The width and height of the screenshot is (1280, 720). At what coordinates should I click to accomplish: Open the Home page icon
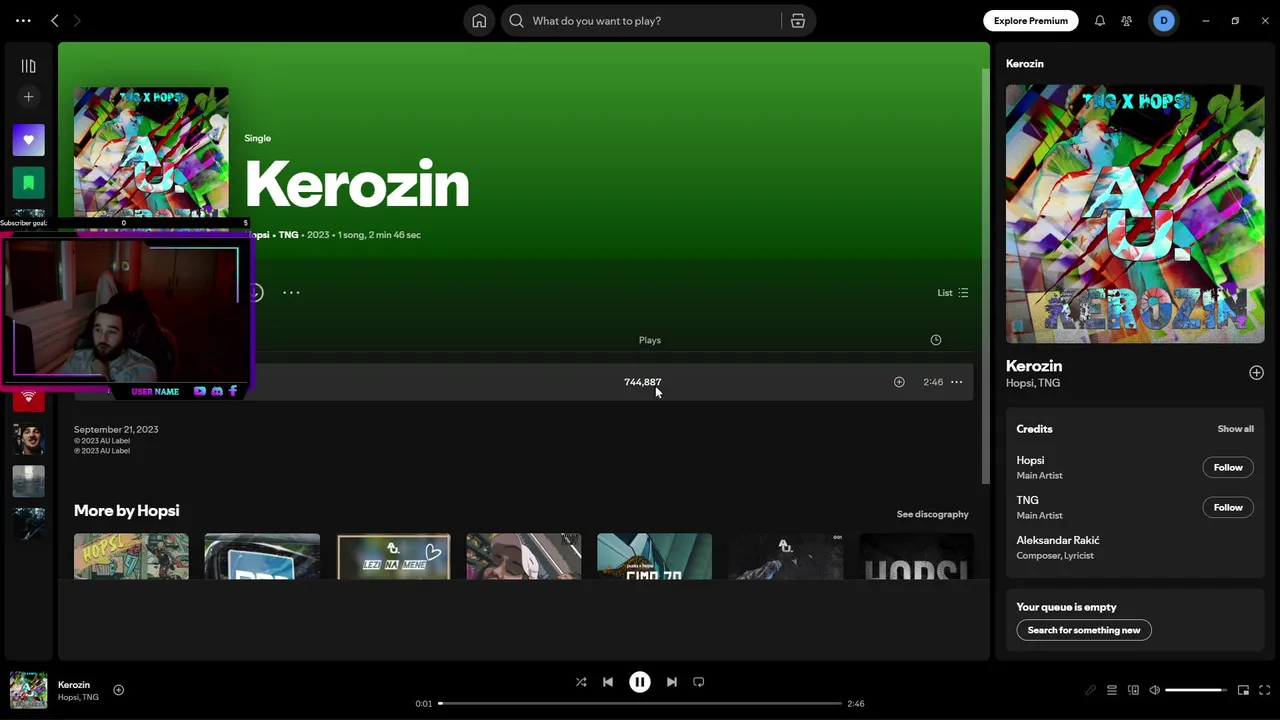[479, 21]
